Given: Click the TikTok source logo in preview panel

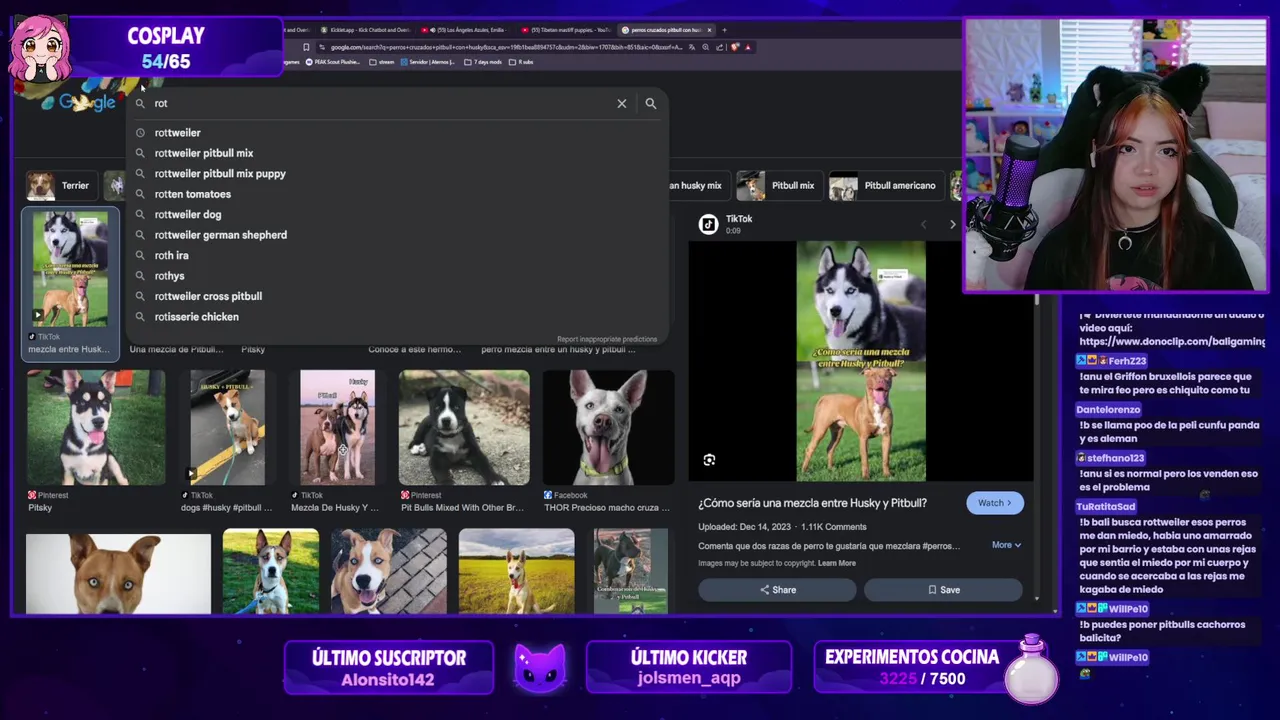Looking at the screenshot, I should [x=708, y=224].
